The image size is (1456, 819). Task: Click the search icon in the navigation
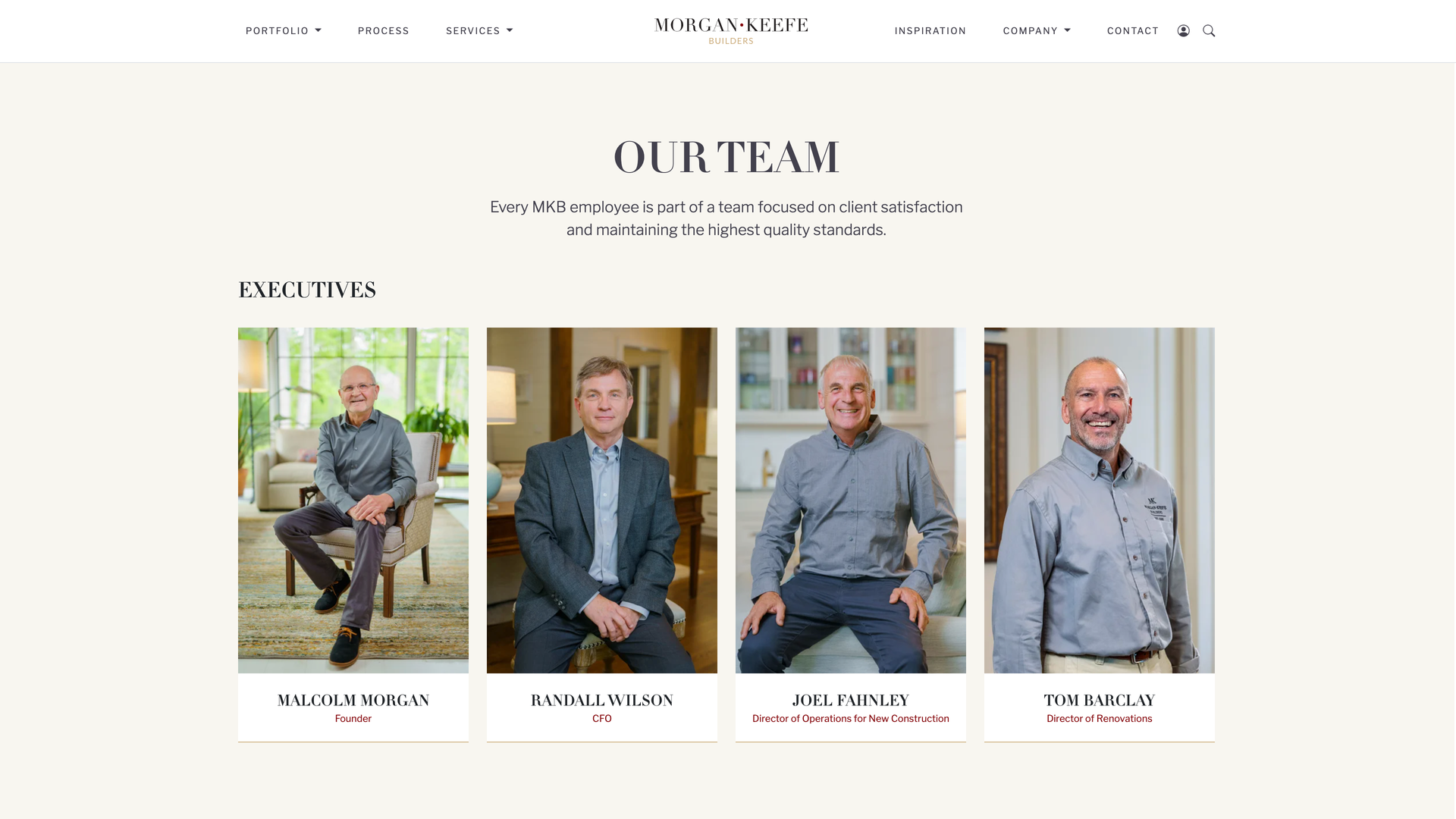coord(1209,30)
